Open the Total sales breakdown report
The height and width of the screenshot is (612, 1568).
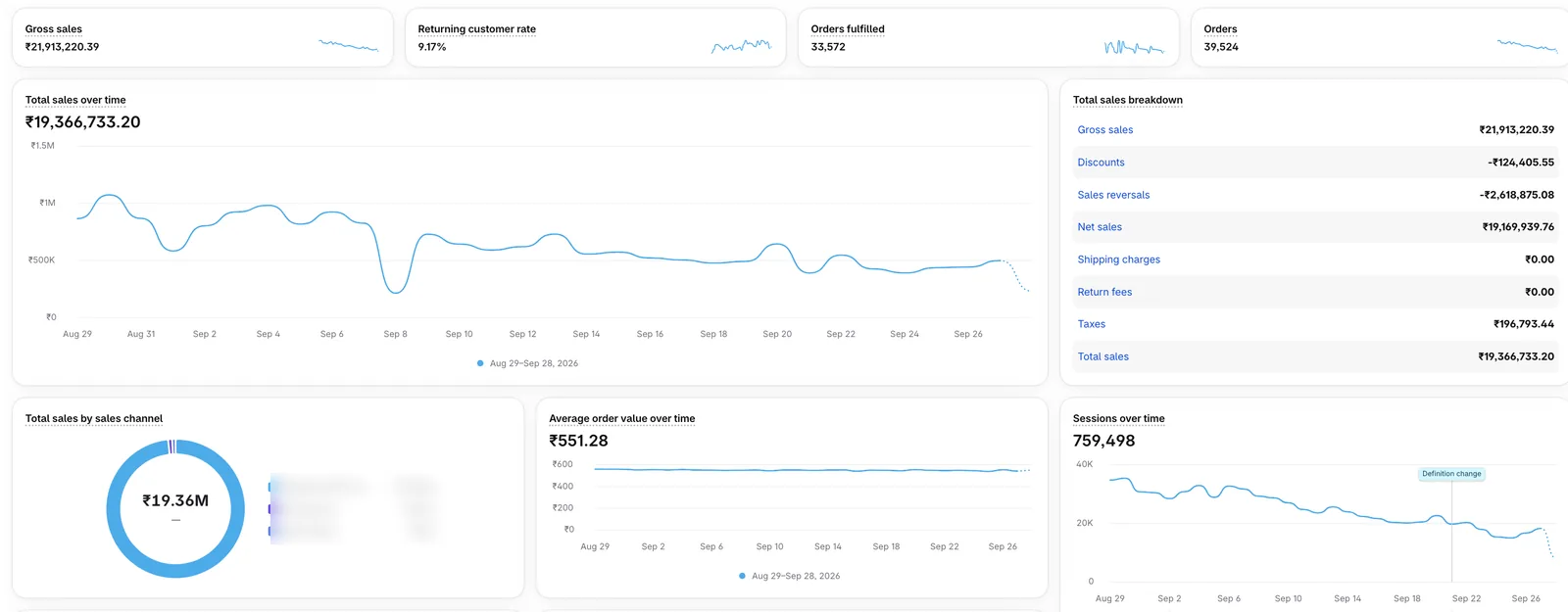pyautogui.click(x=1128, y=100)
